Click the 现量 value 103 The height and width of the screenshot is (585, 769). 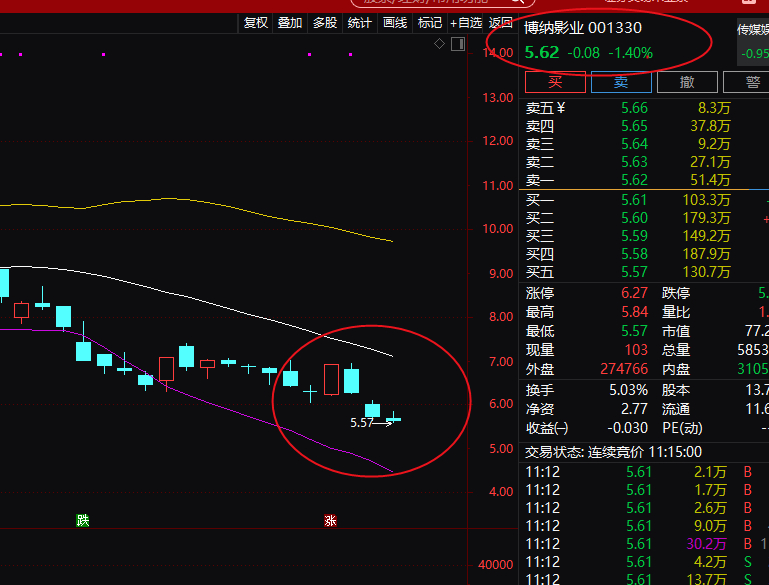click(x=636, y=350)
